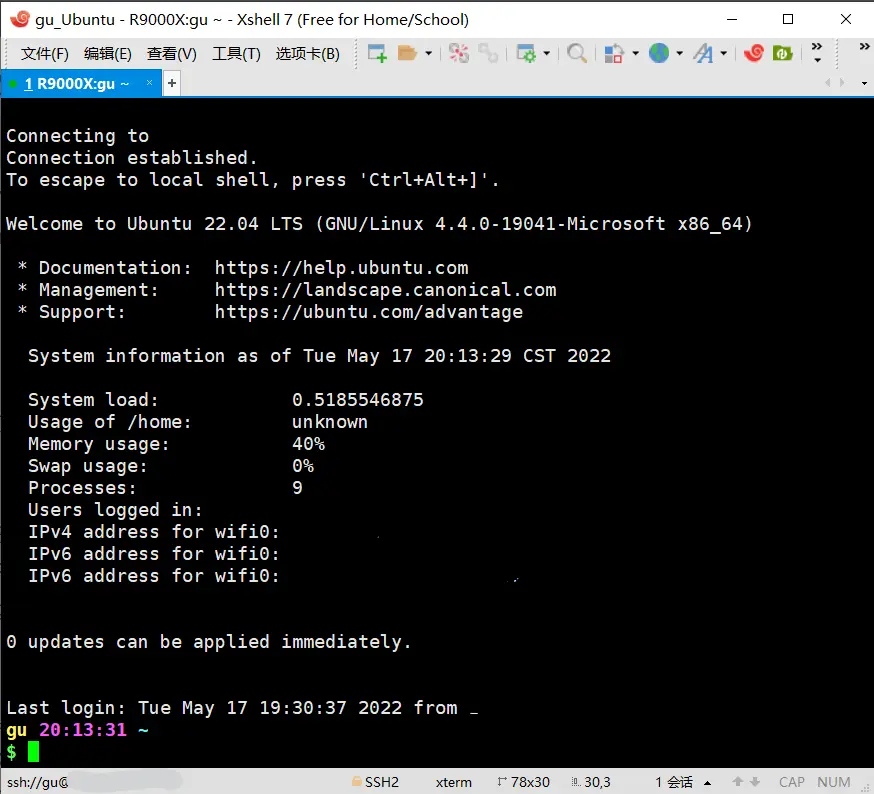Click the Find magnifying glass icon
This screenshot has height=794, width=874.
[x=577, y=53]
